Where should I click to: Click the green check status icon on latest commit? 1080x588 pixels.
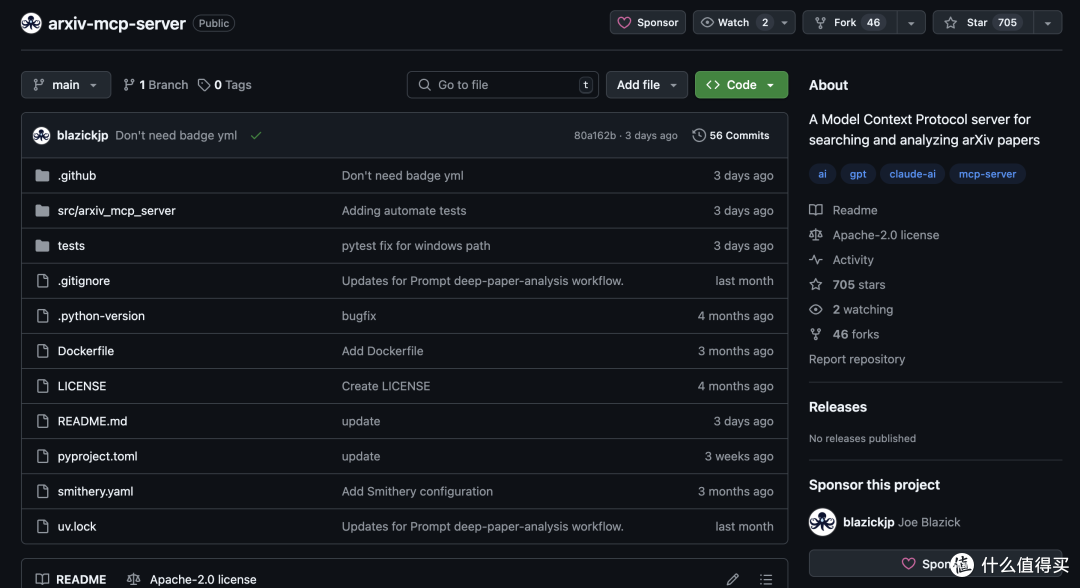pyautogui.click(x=256, y=136)
